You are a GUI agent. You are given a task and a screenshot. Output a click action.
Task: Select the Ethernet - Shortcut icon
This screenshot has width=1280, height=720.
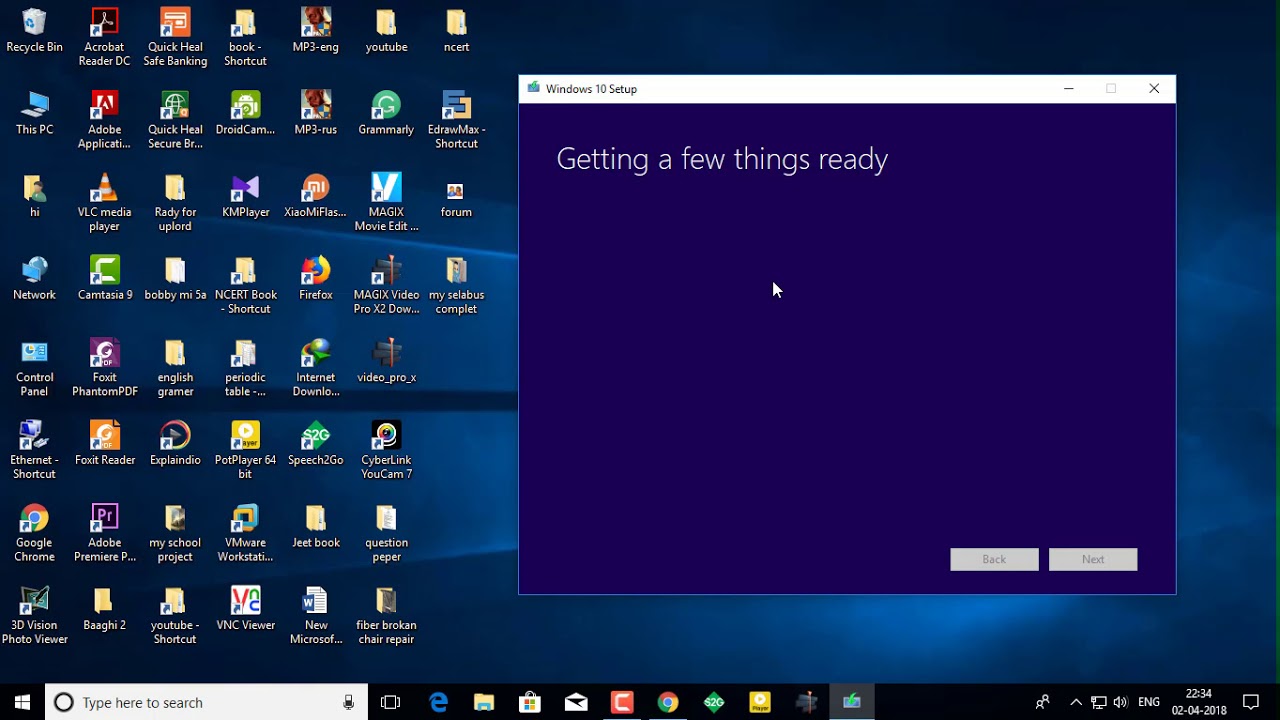pyautogui.click(x=34, y=451)
